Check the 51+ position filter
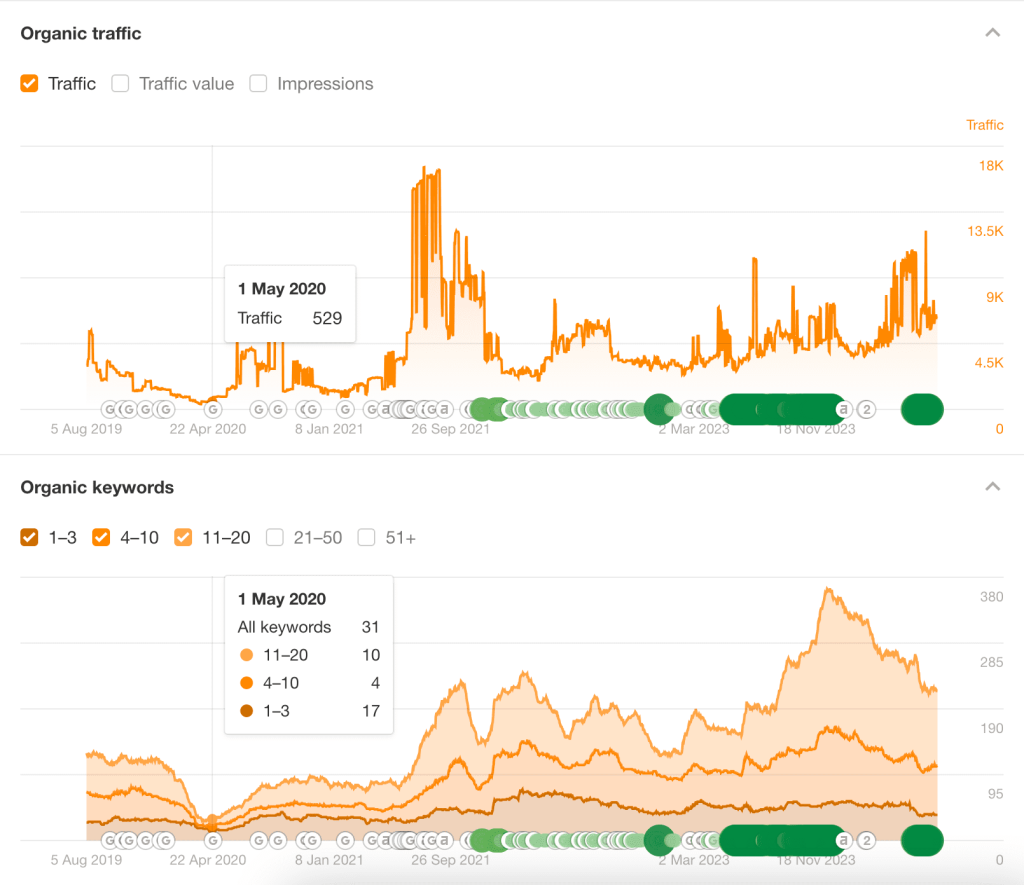 click(366, 538)
